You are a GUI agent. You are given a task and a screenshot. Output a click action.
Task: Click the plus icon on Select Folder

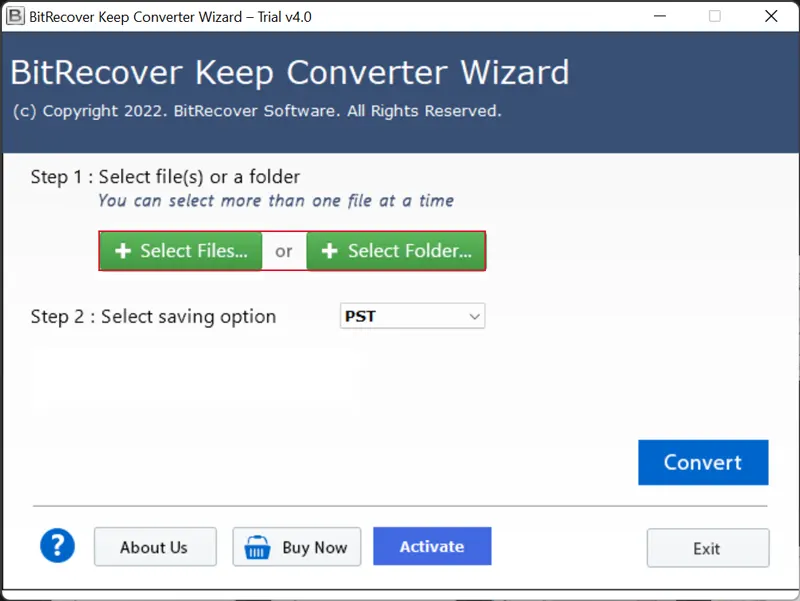(x=329, y=252)
